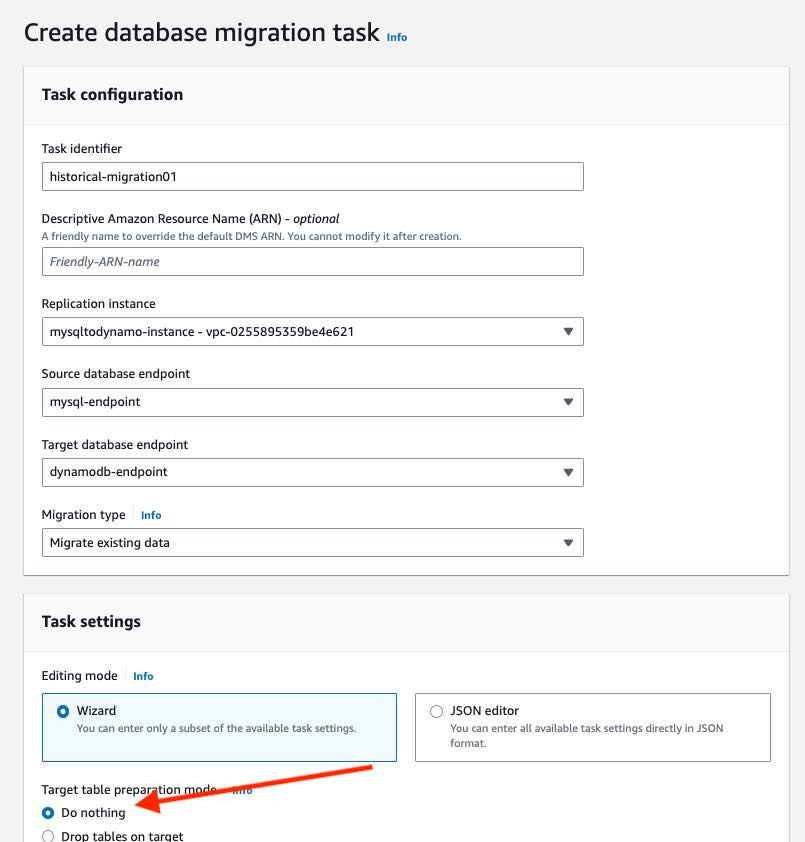Click the Task identifier input field
This screenshot has width=805, height=842.
(x=313, y=177)
